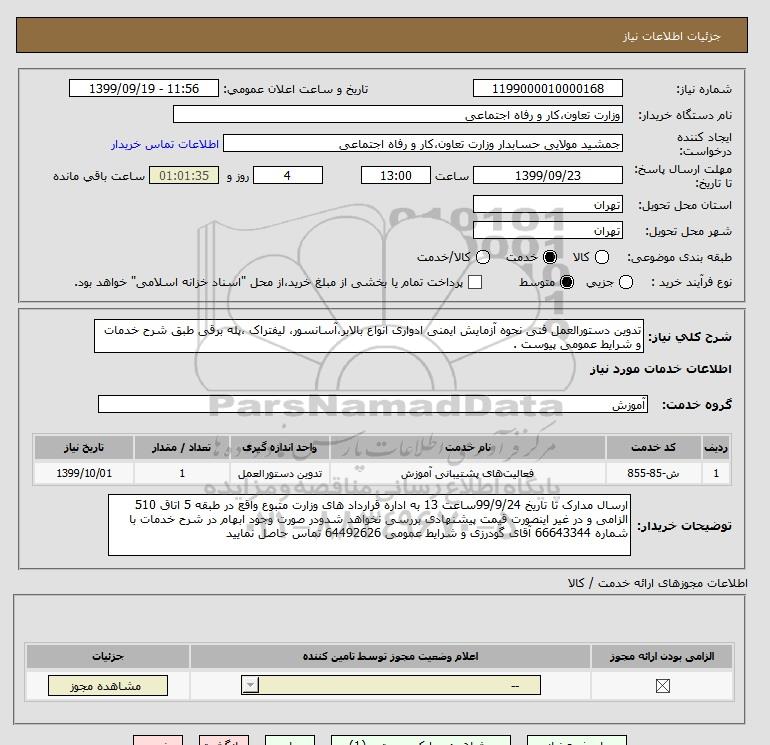Click the توضیحات خریدار text area
The width and height of the screenshot is (770, 745).
coord(369,525)
